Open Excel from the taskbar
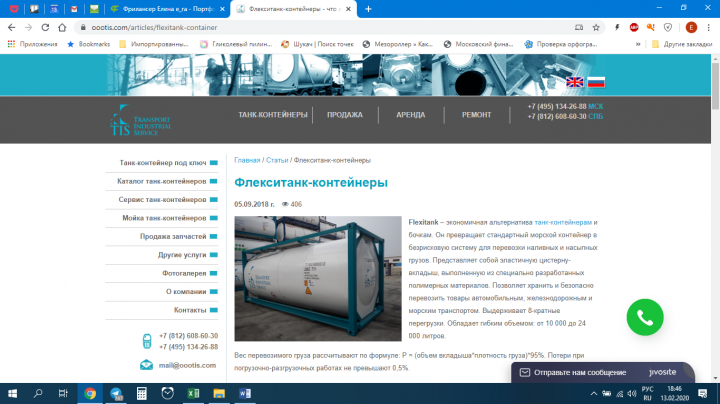The width and height of the screenshot is (720, 404). pyautogui.click(x=193, y=393)
